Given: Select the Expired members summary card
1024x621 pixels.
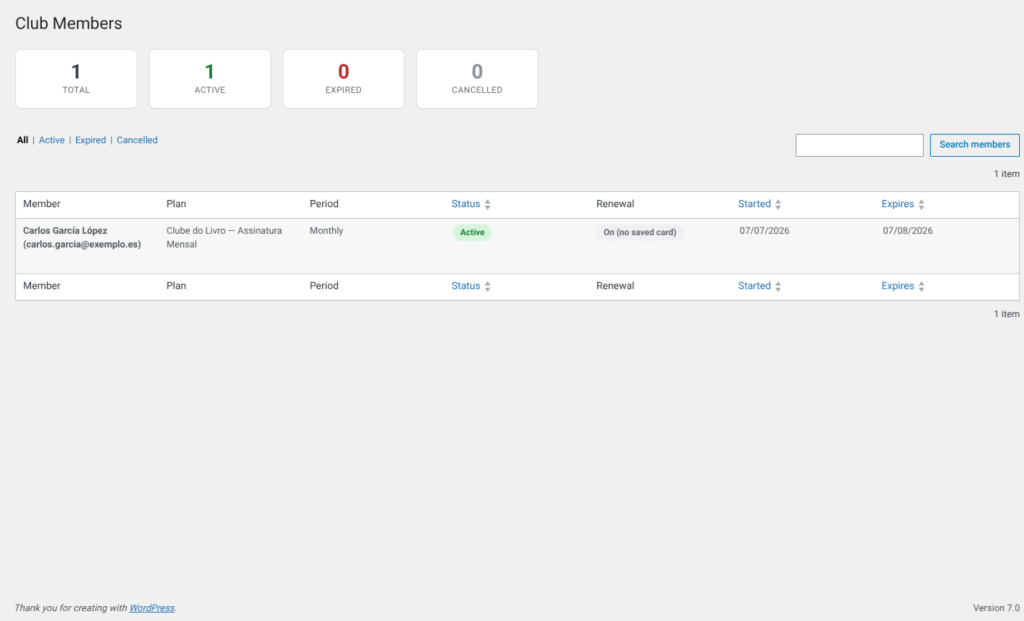Looking at the screenshot, I should 344,79.
